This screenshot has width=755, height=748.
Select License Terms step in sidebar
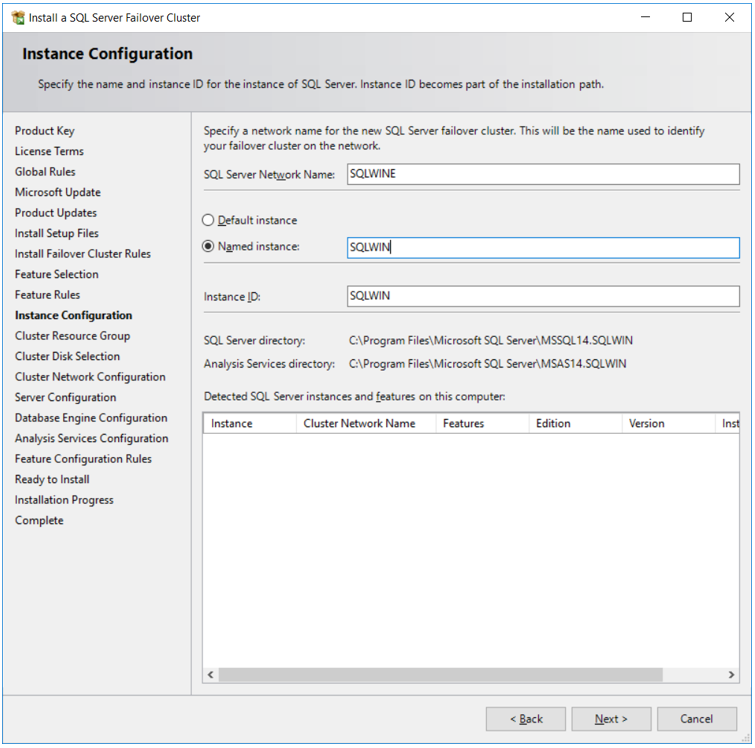click(x=49, y=151)
